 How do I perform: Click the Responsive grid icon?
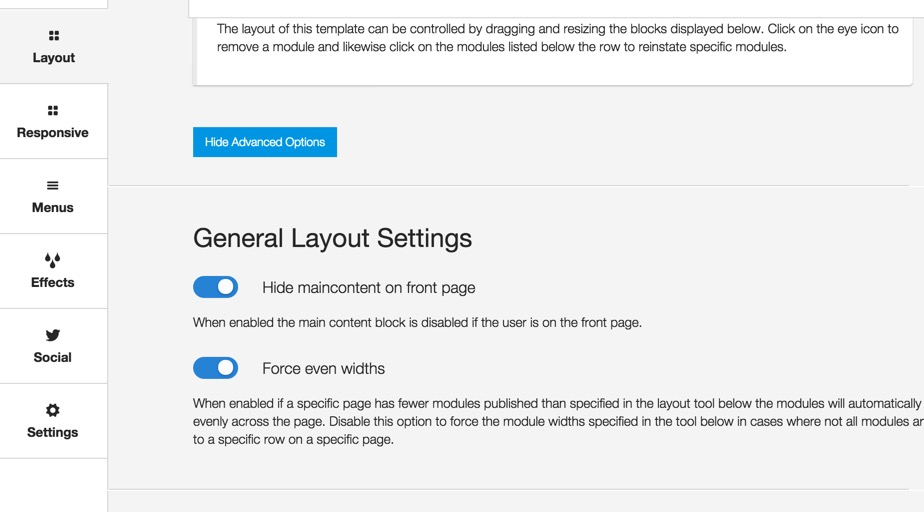tap(53, 111)
